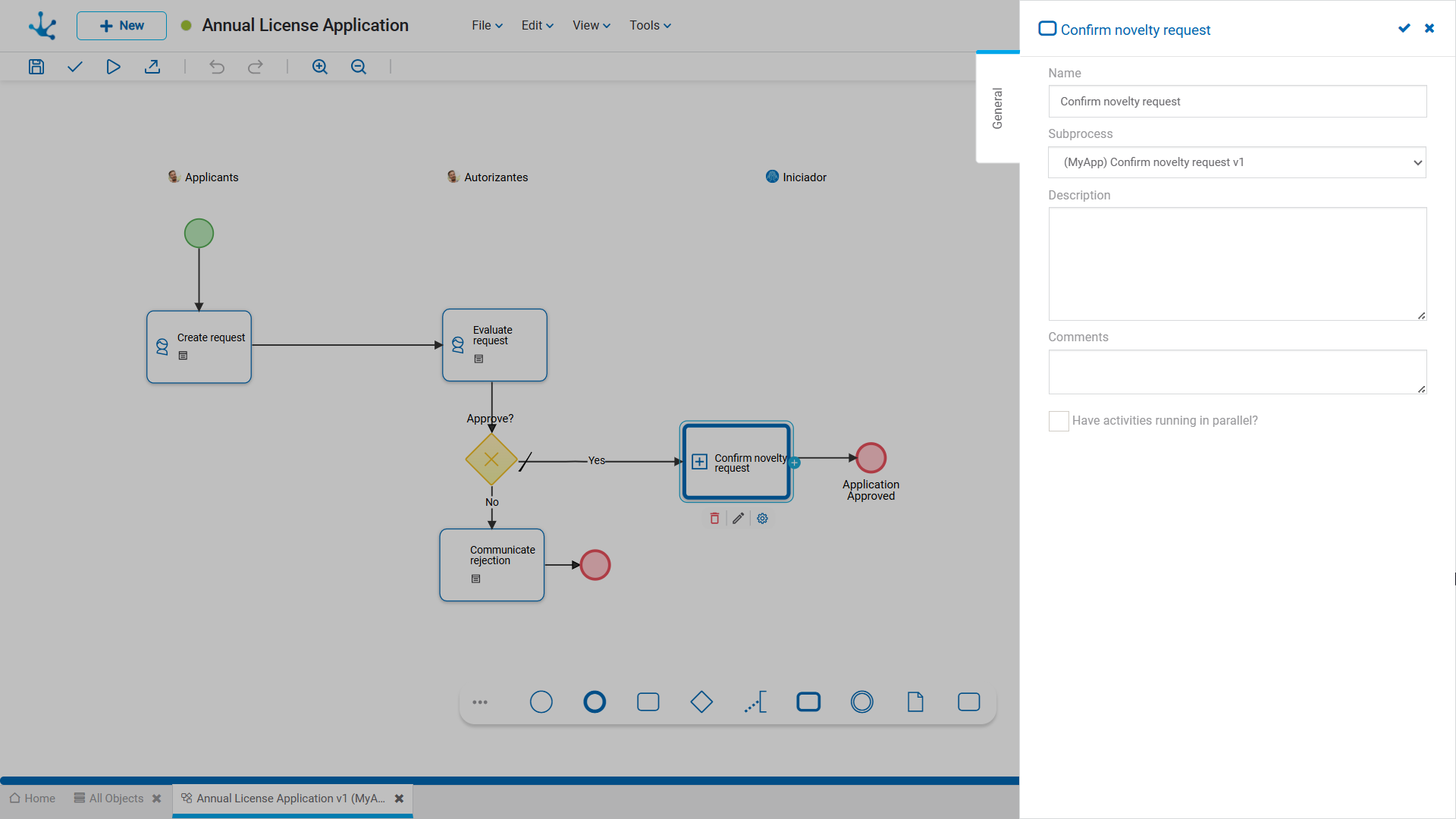
Task: Click the Undo arrow icon
Action: [217, 67]
